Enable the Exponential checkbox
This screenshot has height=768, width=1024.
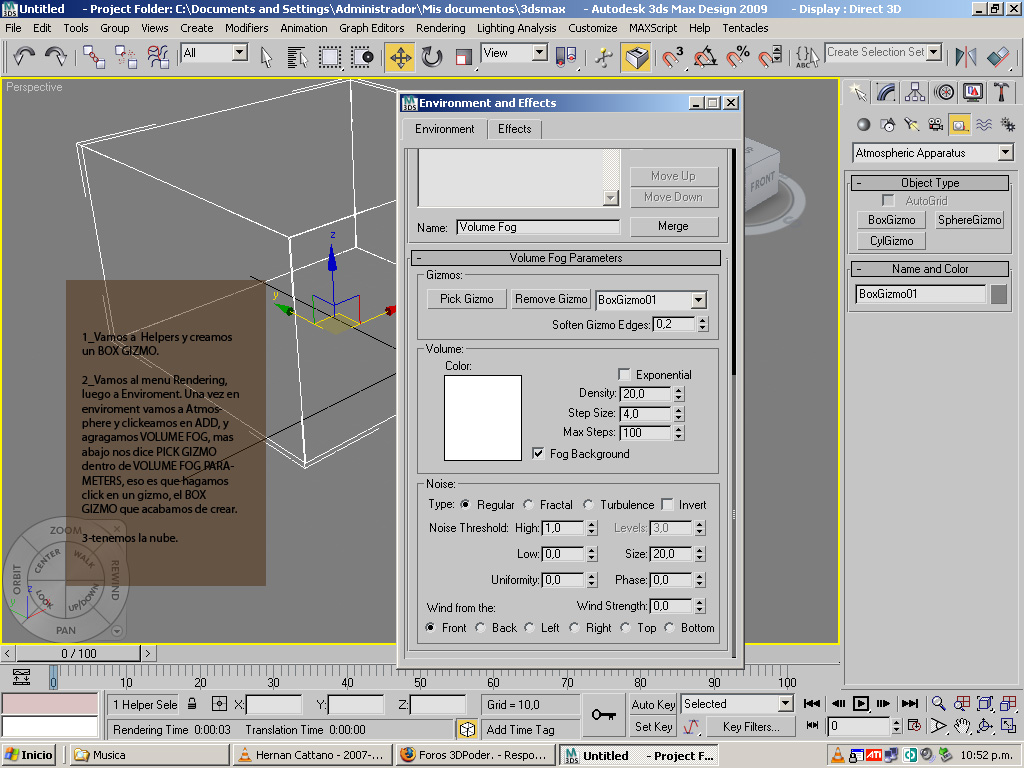point(624,374)
